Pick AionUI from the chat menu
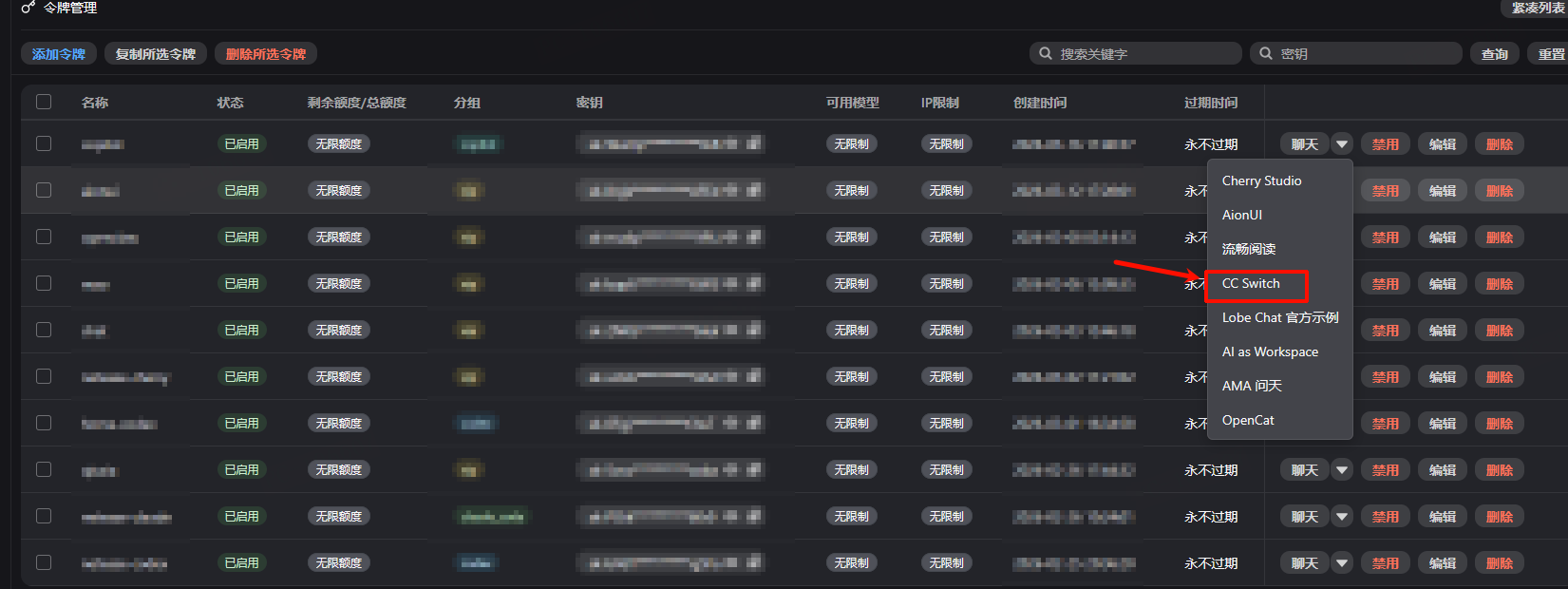1568x589 pixels. coord(1242,215)
